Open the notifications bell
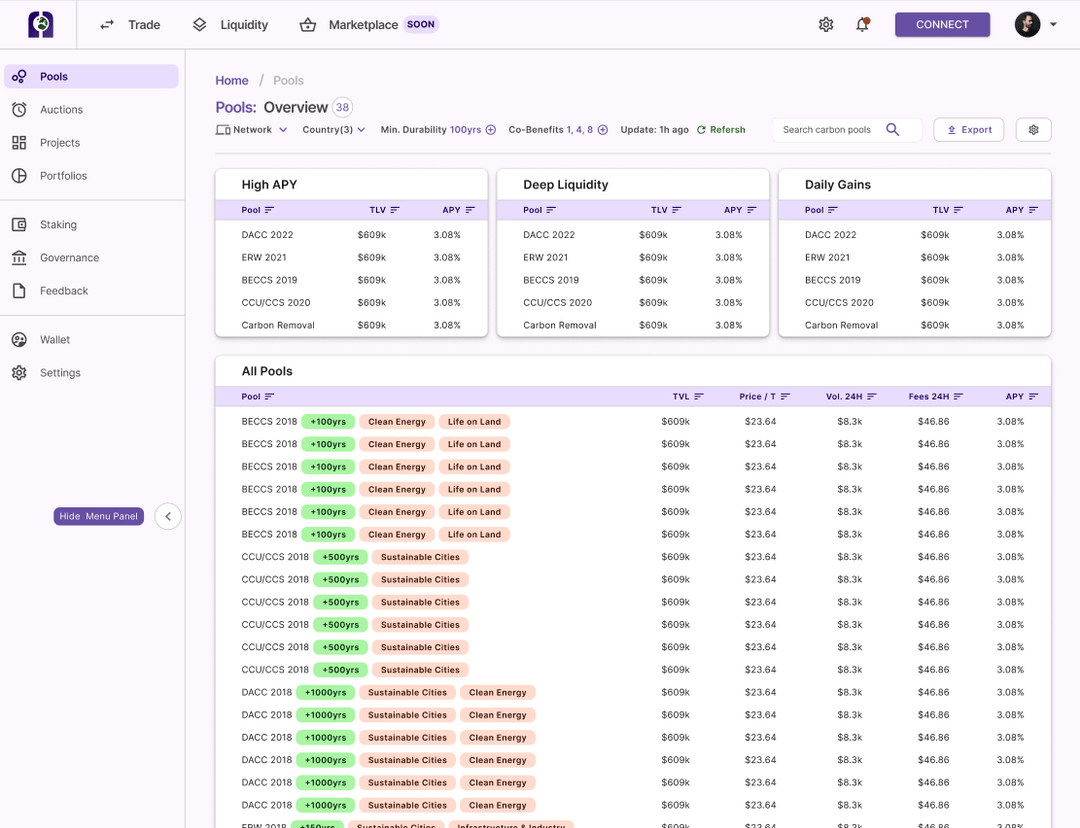Viewport: 1080px width, 828px height. point(862,25)
